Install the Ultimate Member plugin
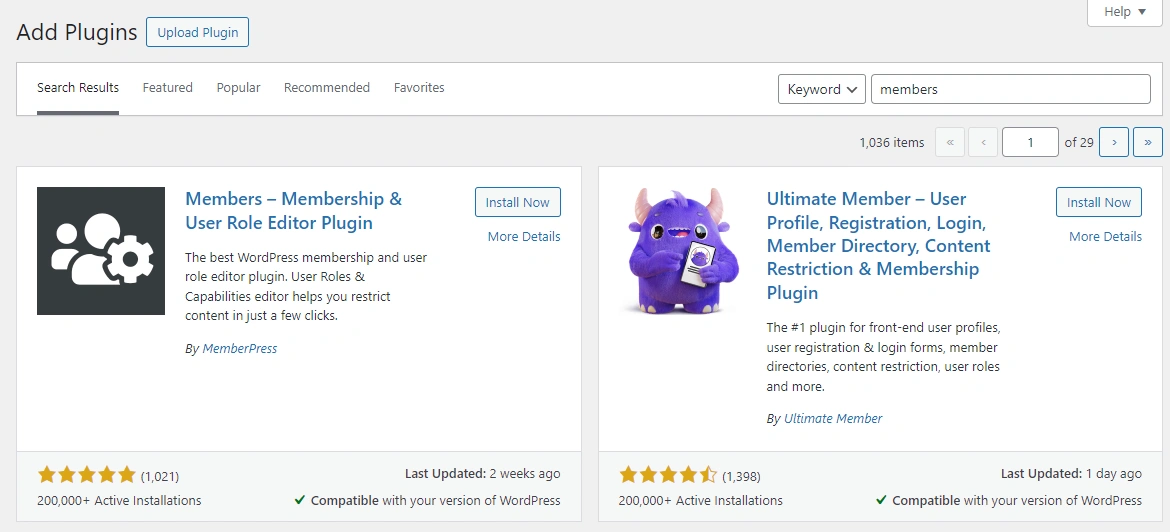1170x532 pixels. coord(1098,202)
